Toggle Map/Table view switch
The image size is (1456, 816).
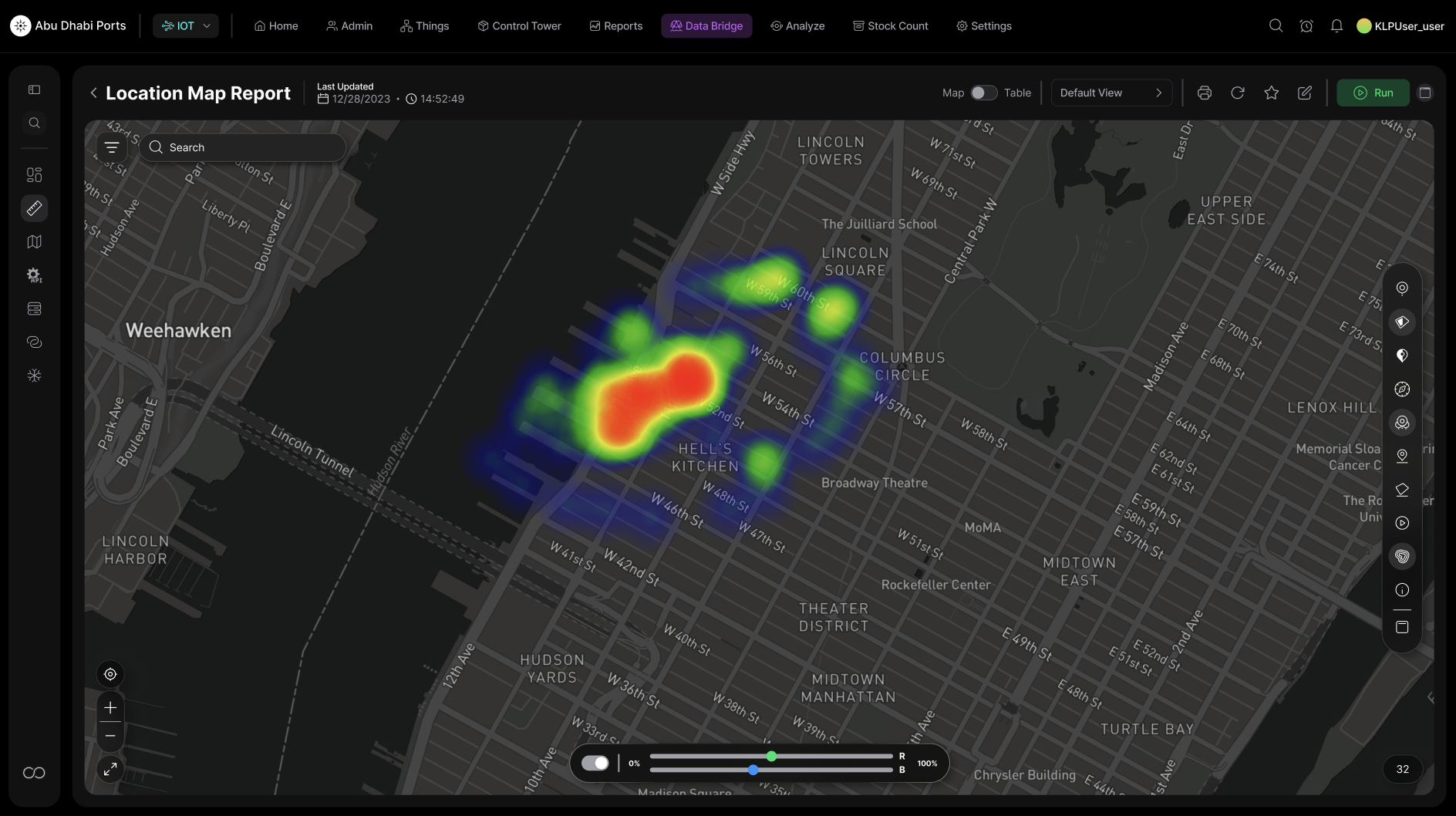983,93
